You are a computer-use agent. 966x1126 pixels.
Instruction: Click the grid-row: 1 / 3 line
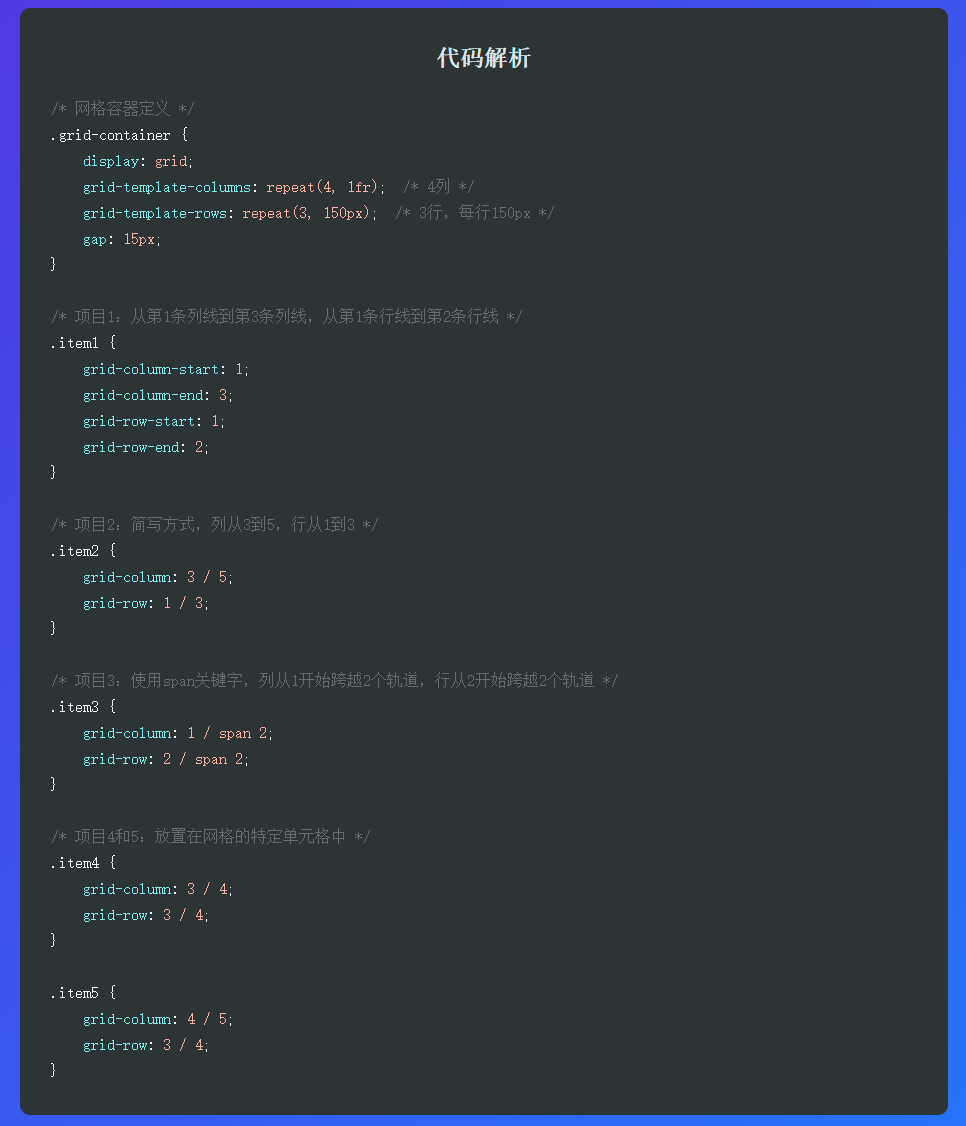[x=146, y=602]
